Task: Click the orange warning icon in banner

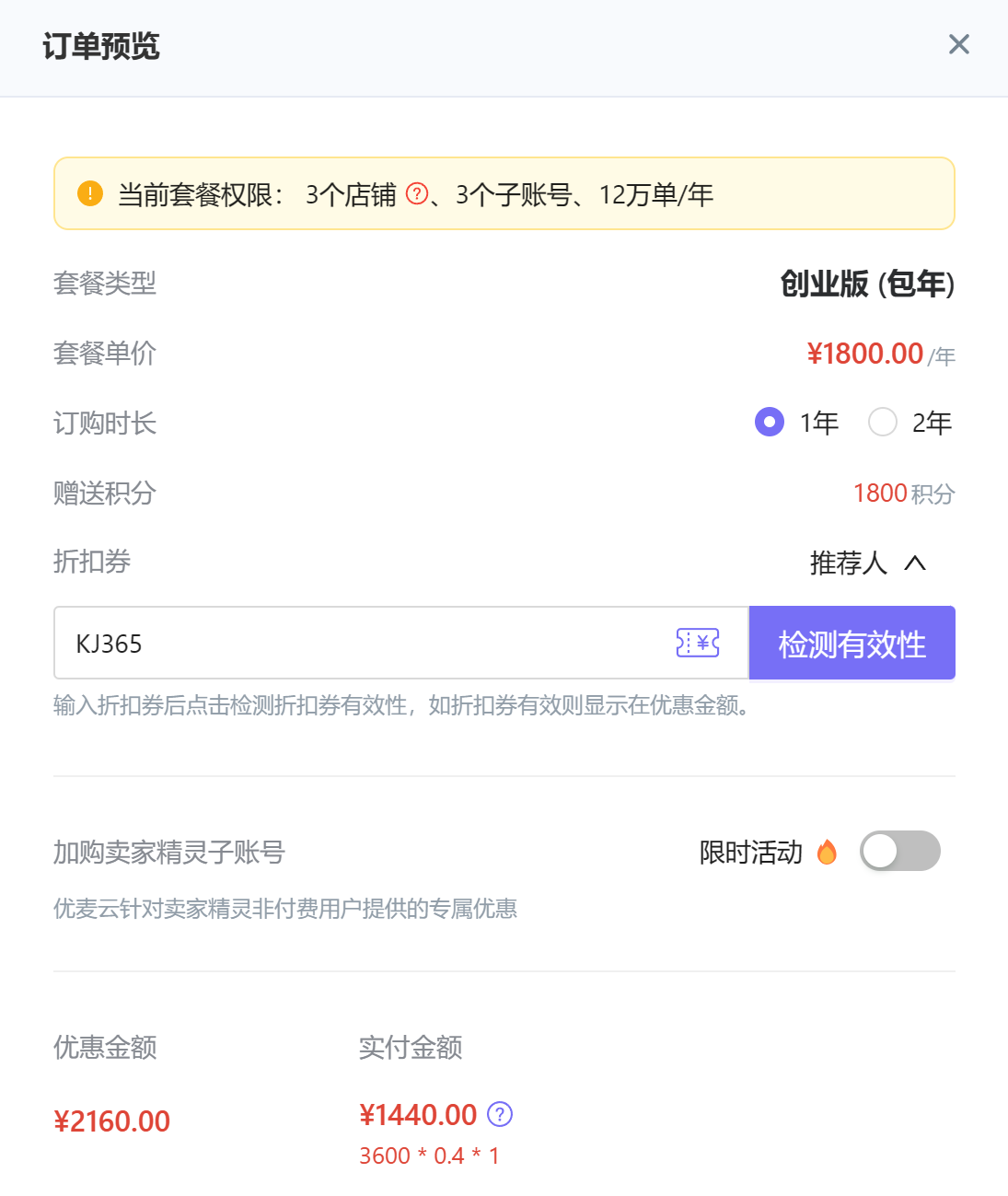Action: [x=90, y=193]
